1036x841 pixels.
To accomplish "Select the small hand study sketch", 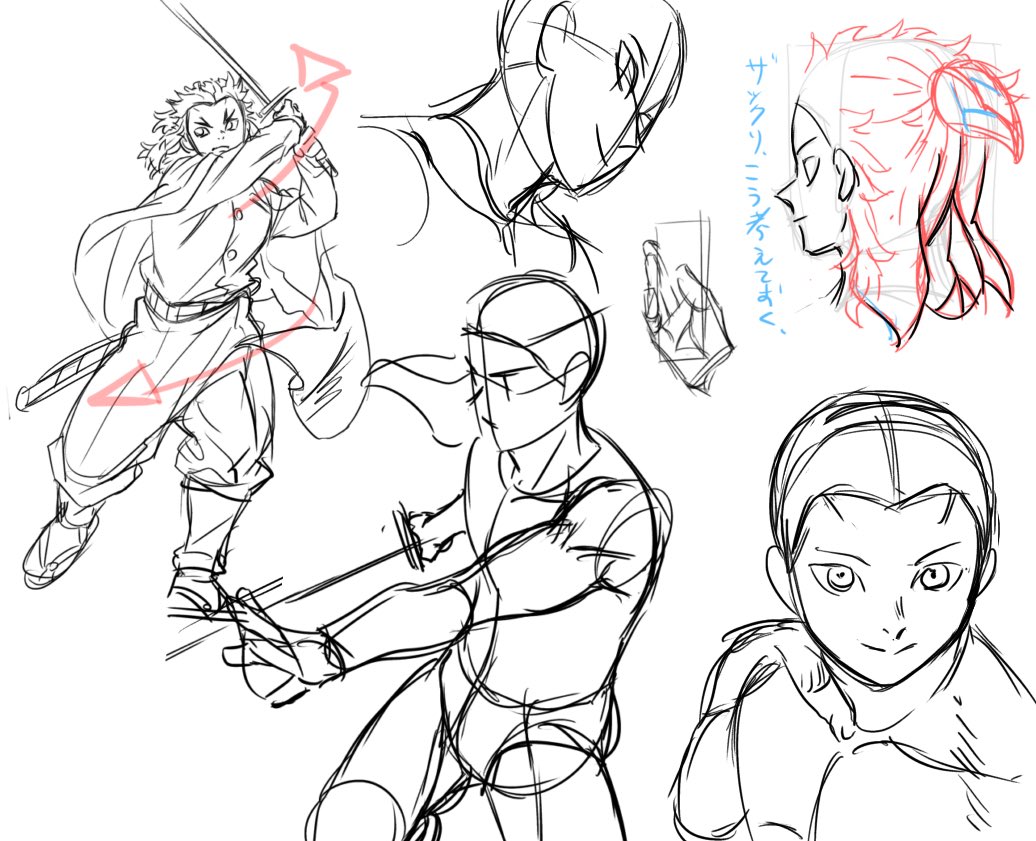I will pos(687,305).
